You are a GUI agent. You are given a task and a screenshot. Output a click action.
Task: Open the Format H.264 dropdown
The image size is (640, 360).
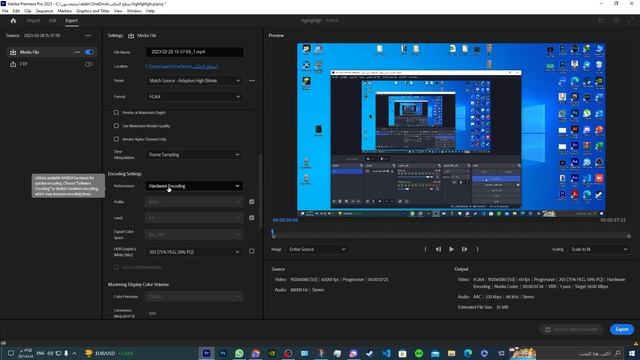tap(194, 97)
